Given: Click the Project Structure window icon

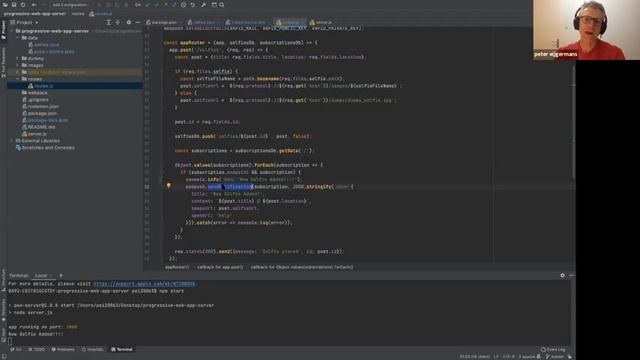Looking at the screenshot, I should (214, 5).
